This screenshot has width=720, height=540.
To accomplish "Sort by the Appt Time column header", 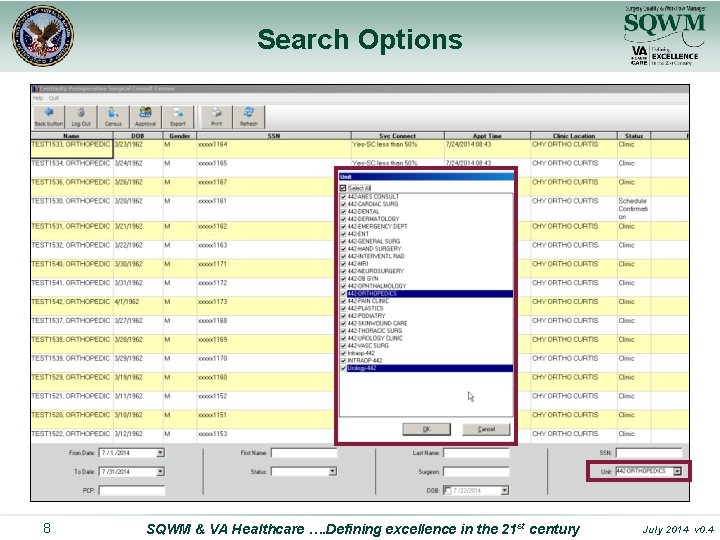I will pyautogui.click(x=487, y=136).
